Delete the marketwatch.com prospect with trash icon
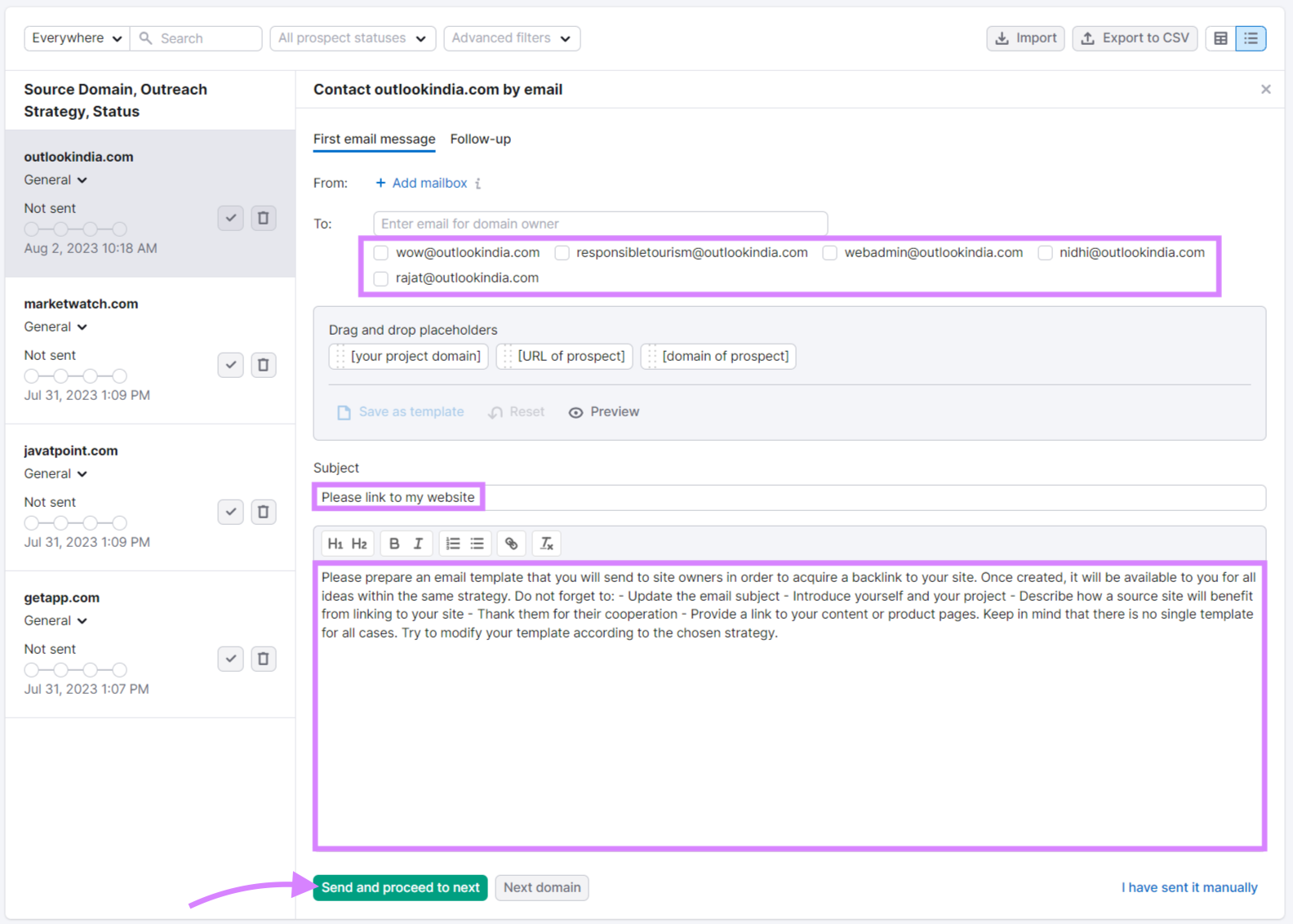The height and width of the screenshot is (924, 1293). click(x=263, y=365)
